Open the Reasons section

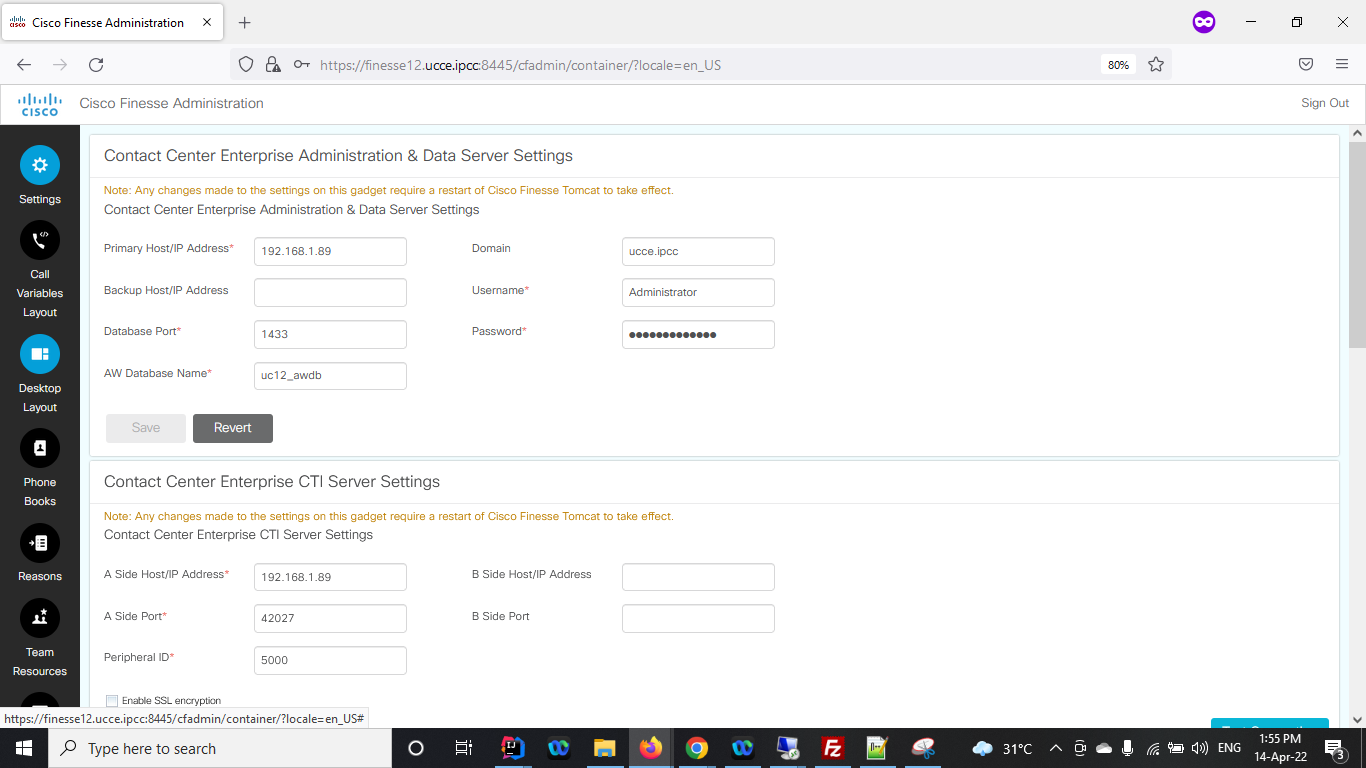pyautogui.click(x=40, y=543)
